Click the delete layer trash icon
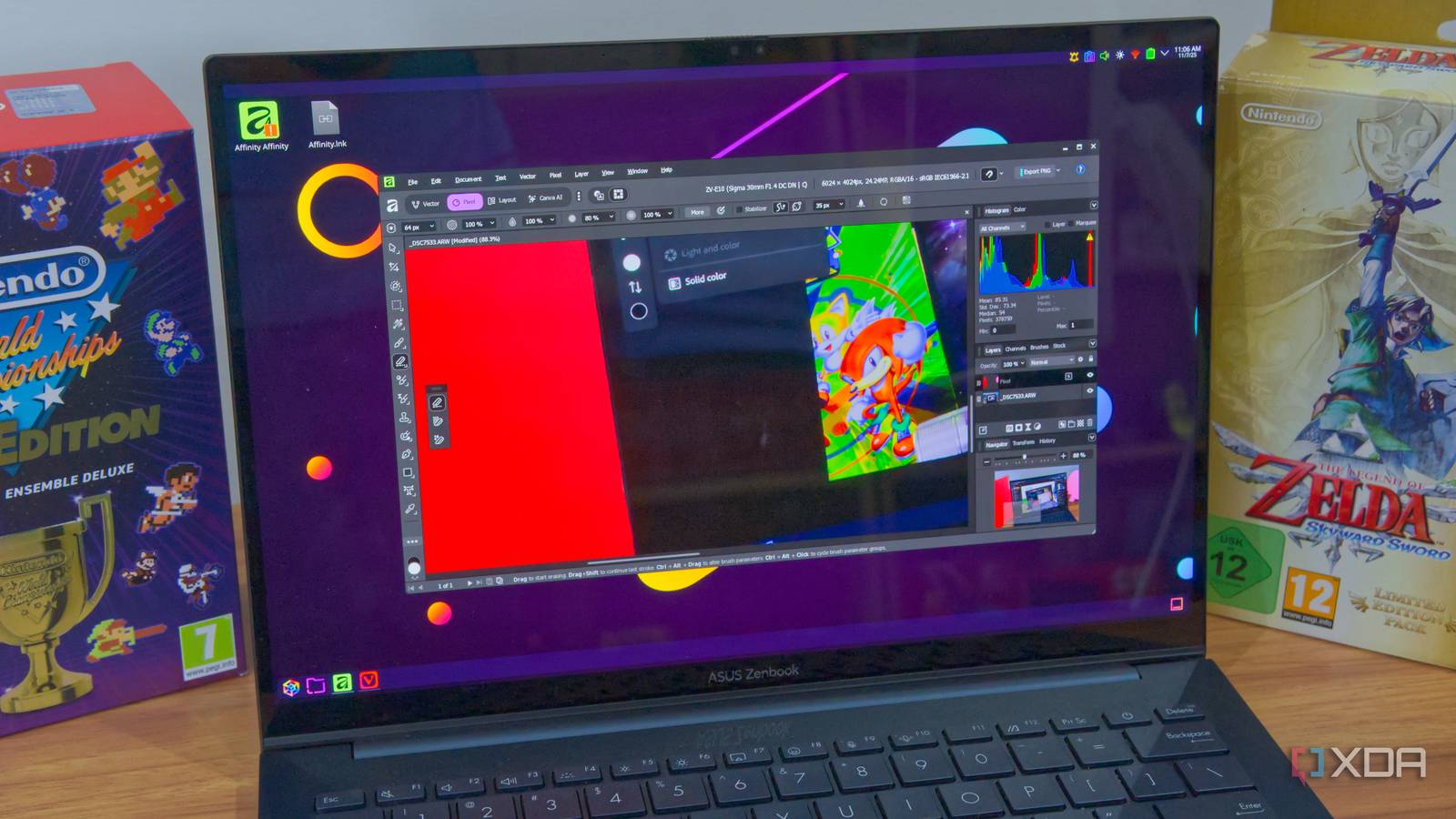The width and height of the screenshot is (1456, 819). (1089, 423)
